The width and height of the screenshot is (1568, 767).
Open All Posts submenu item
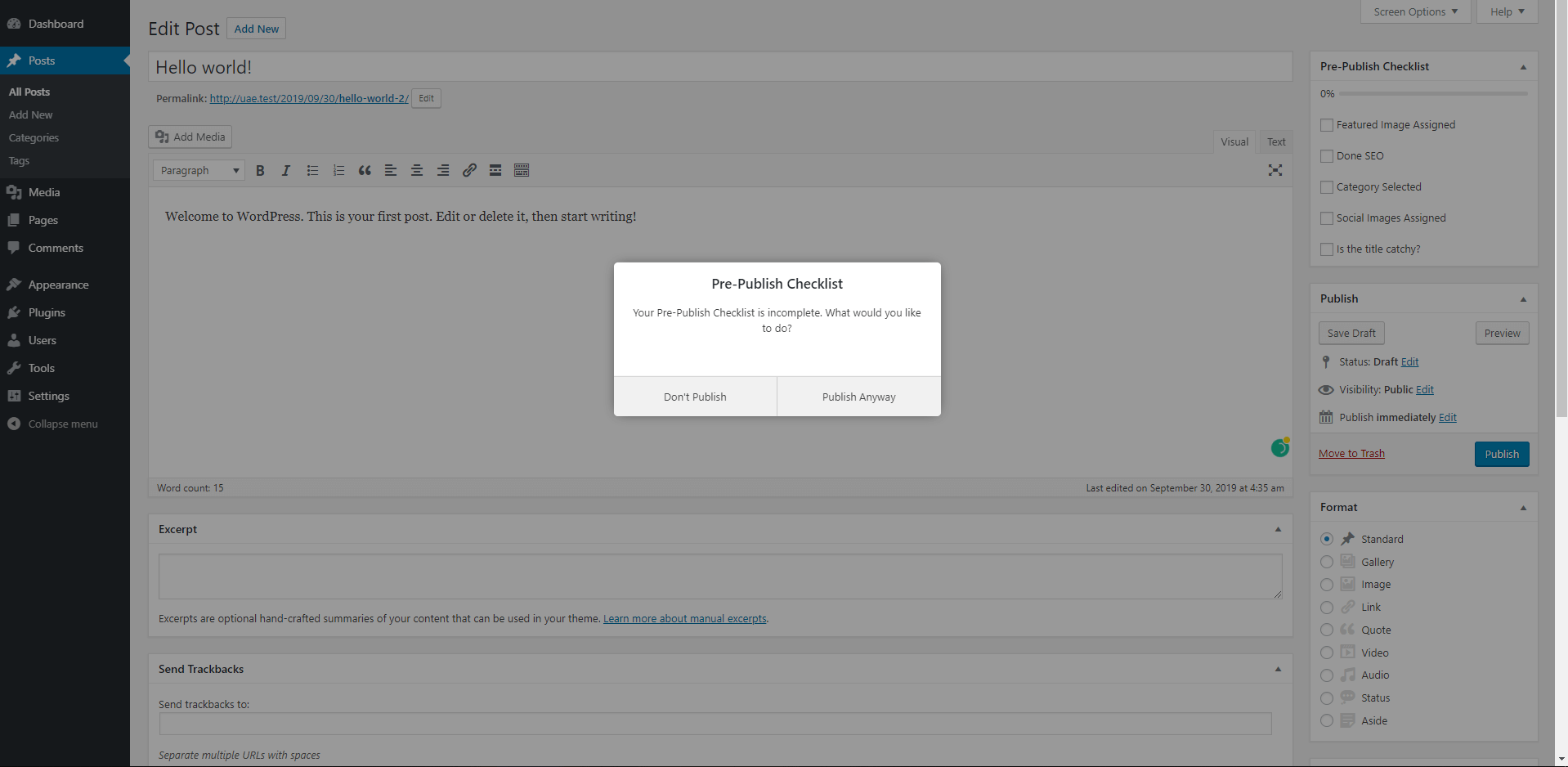pyautogui.click(x=29, y=92)
